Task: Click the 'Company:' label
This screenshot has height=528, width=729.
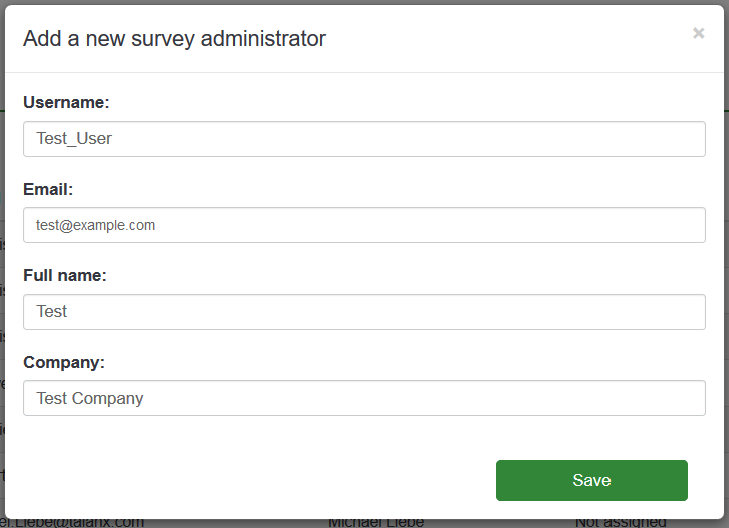Action: tap(64, 362)
